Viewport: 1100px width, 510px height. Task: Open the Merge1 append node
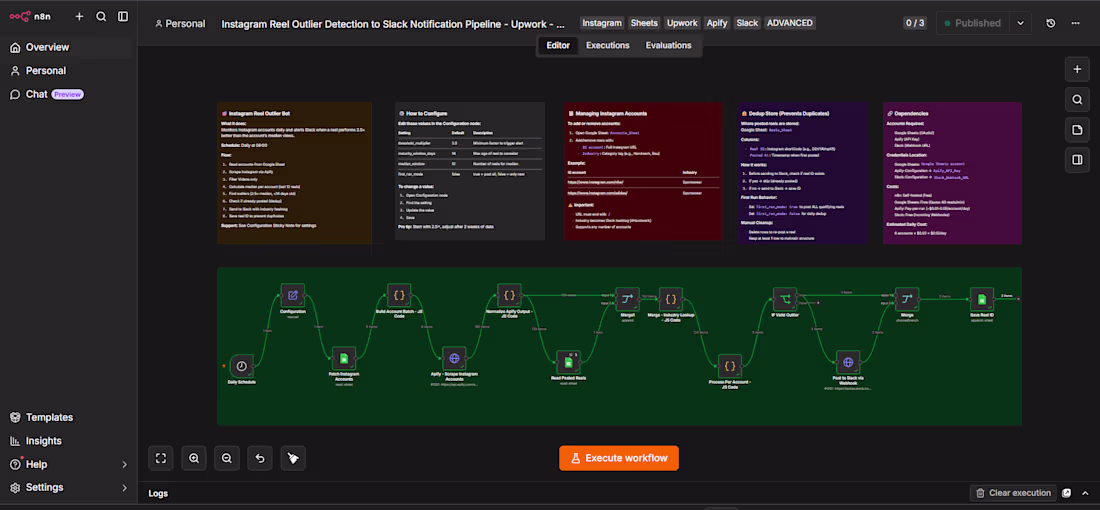click(627, 299)
